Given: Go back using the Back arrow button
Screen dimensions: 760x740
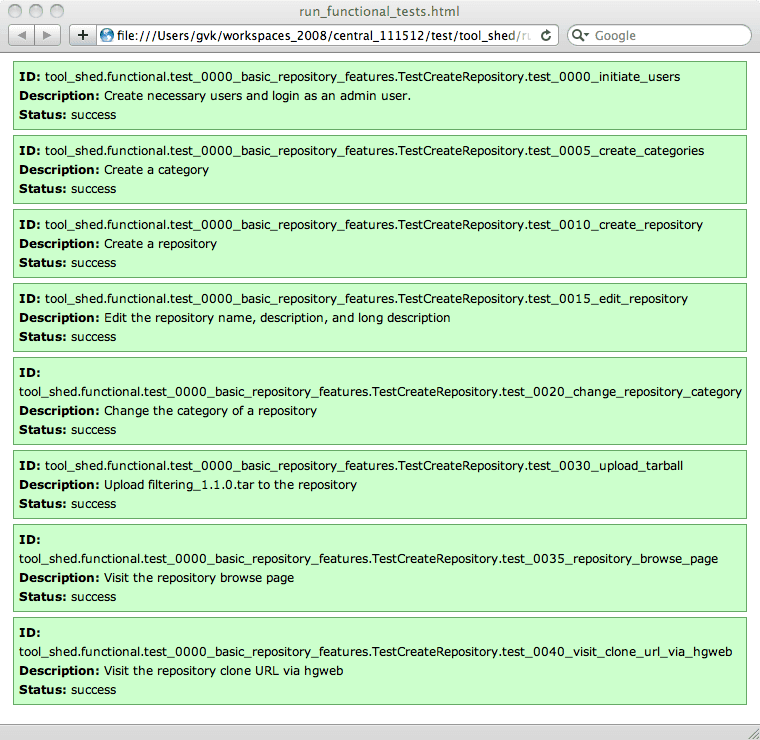Looking at the screenshot, I should (22, 35).
